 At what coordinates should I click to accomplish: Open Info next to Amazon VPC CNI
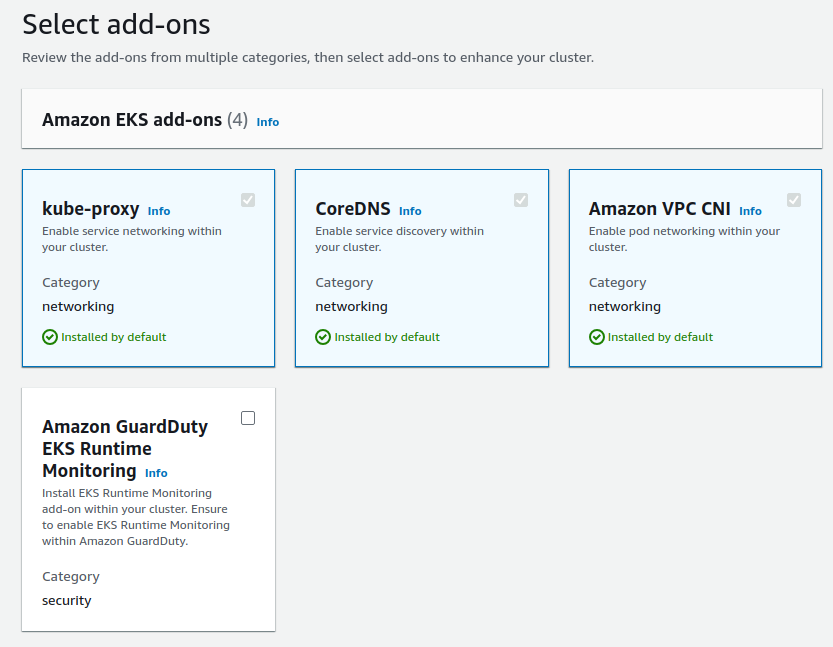[x=750, y=211]
